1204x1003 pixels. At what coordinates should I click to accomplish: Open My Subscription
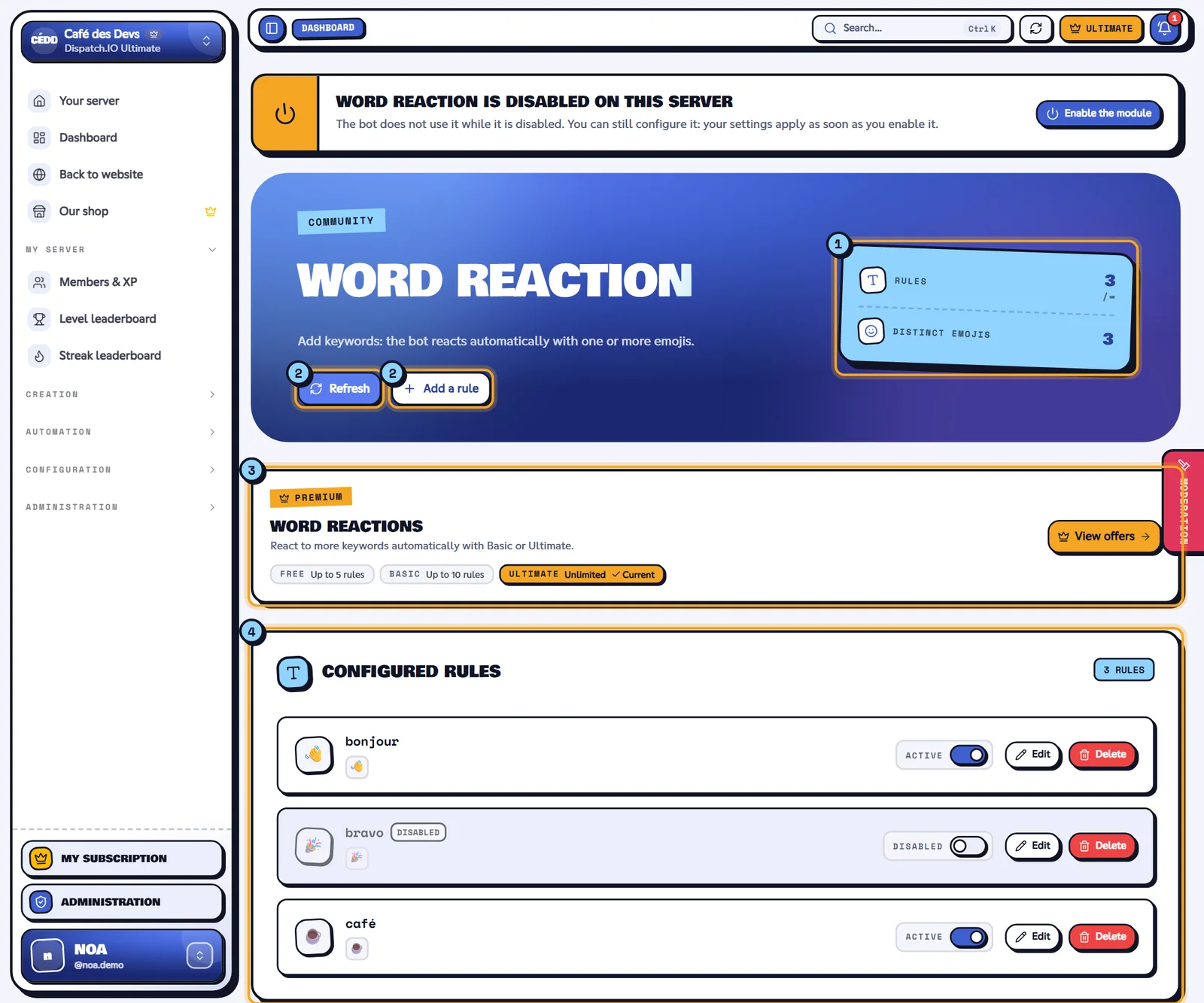tap(123, 859)
